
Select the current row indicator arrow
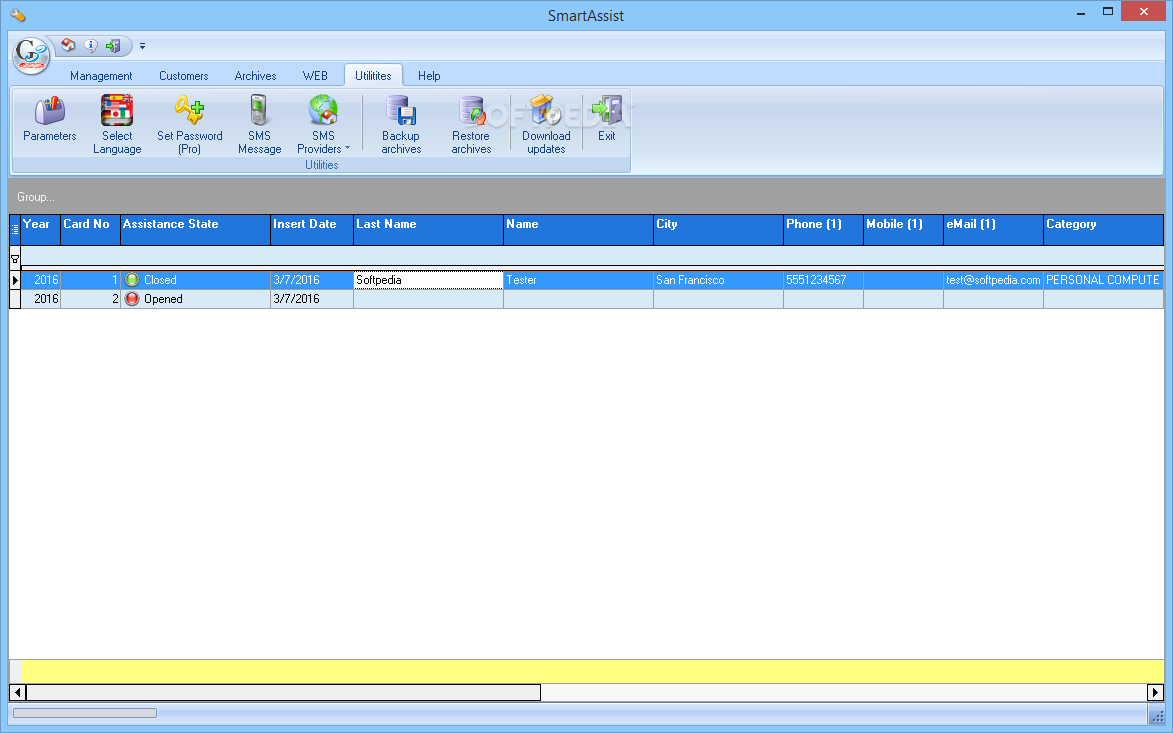pyautogui.click(x=15, y=280)
